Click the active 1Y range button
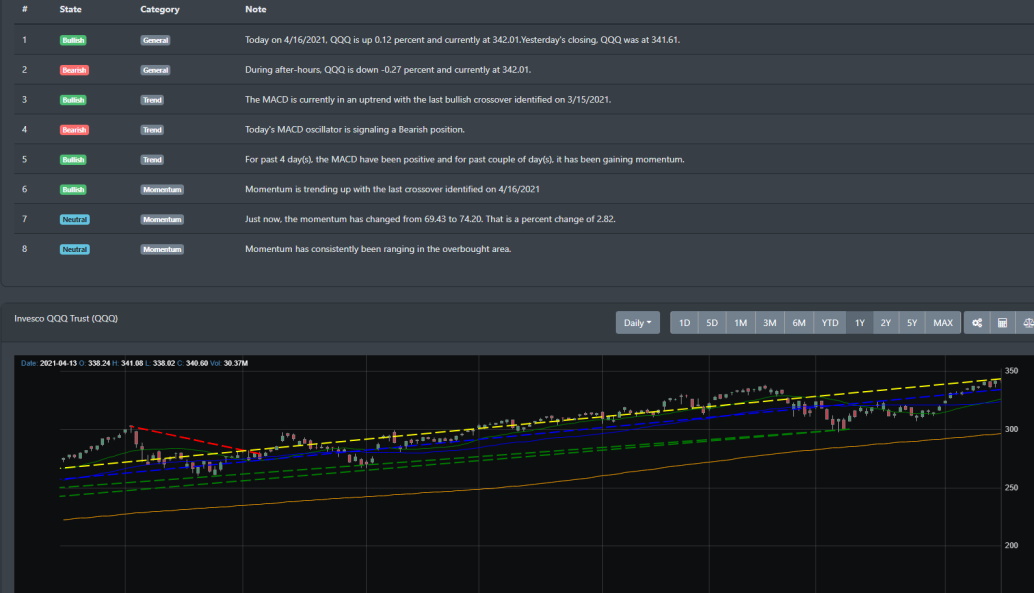Viewport: 1034px width, 593px height. tap(859, 323)
